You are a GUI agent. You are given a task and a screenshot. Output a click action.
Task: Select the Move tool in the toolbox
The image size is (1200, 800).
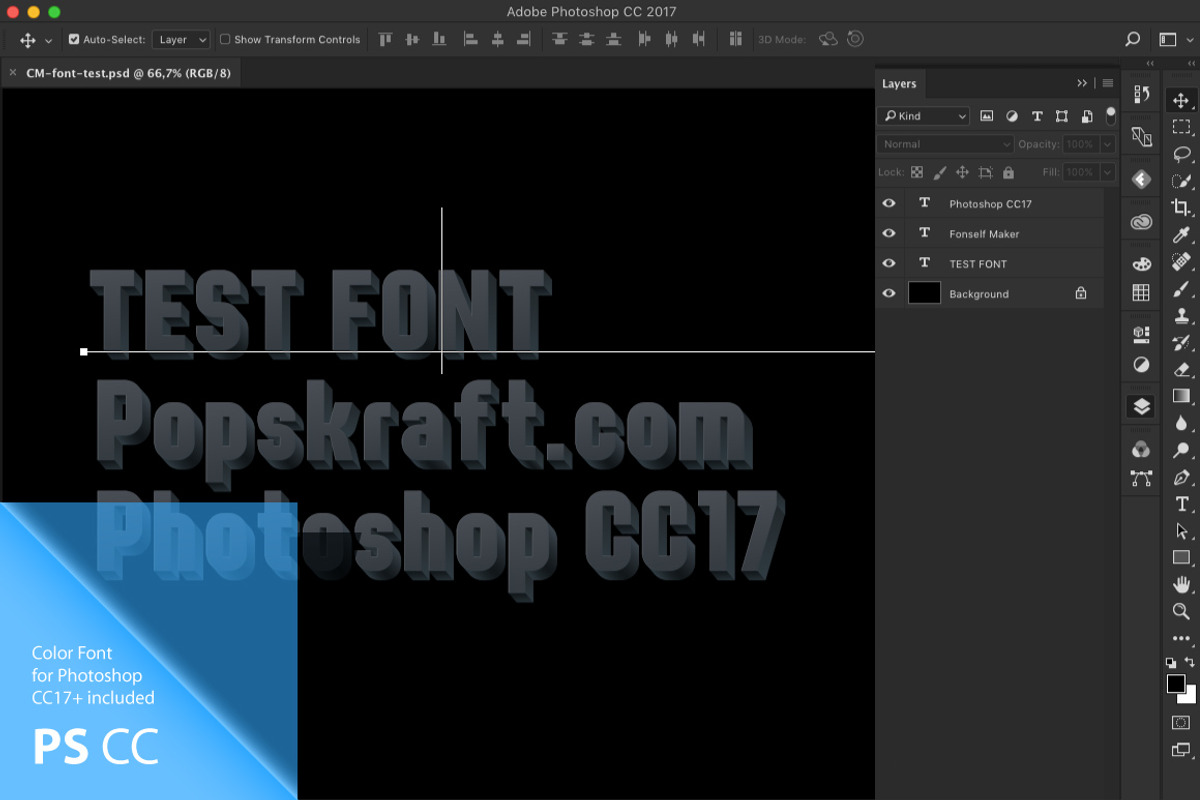pos(1181,101)
